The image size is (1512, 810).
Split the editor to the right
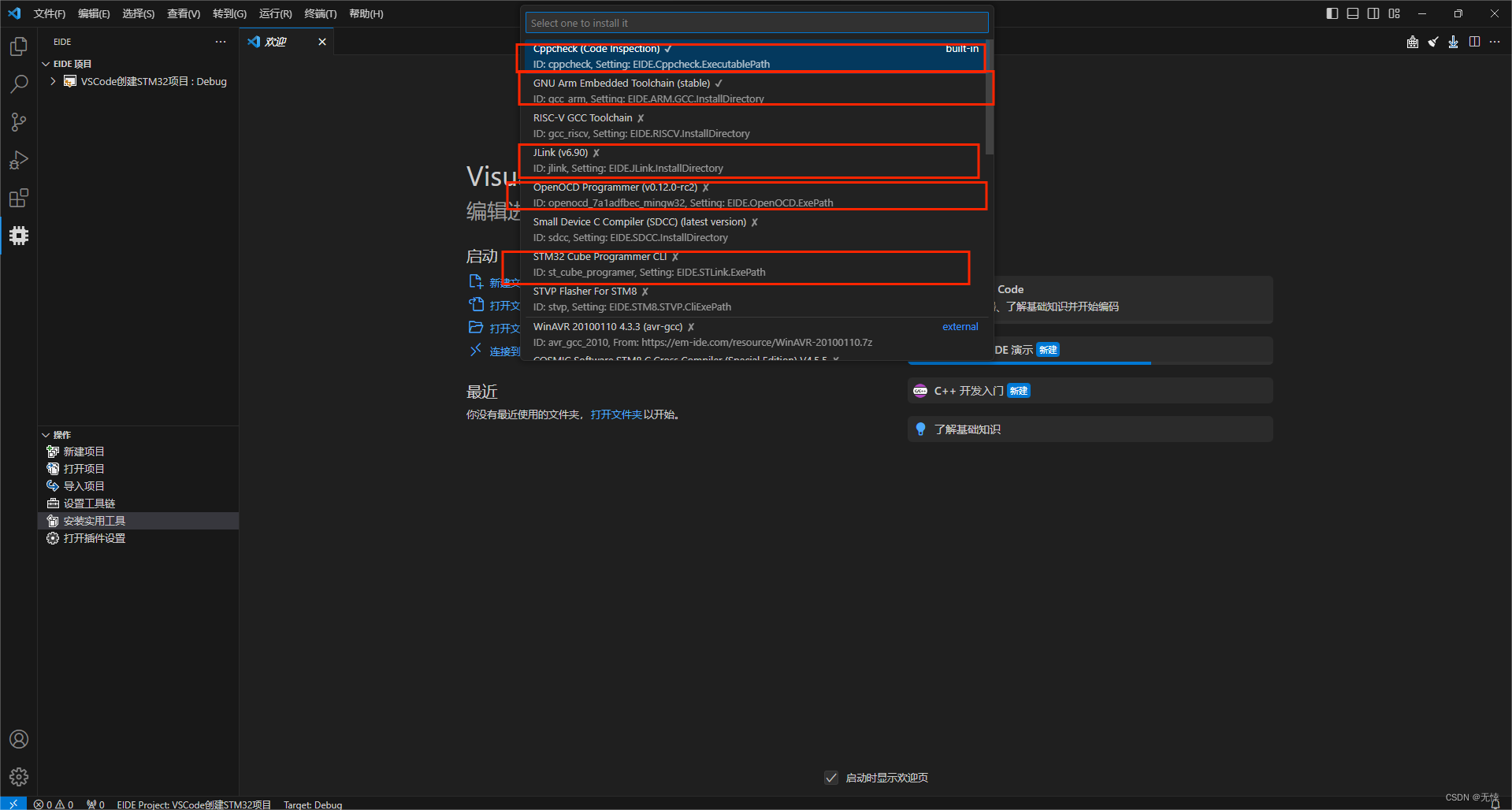click(x=1474, y=42)
